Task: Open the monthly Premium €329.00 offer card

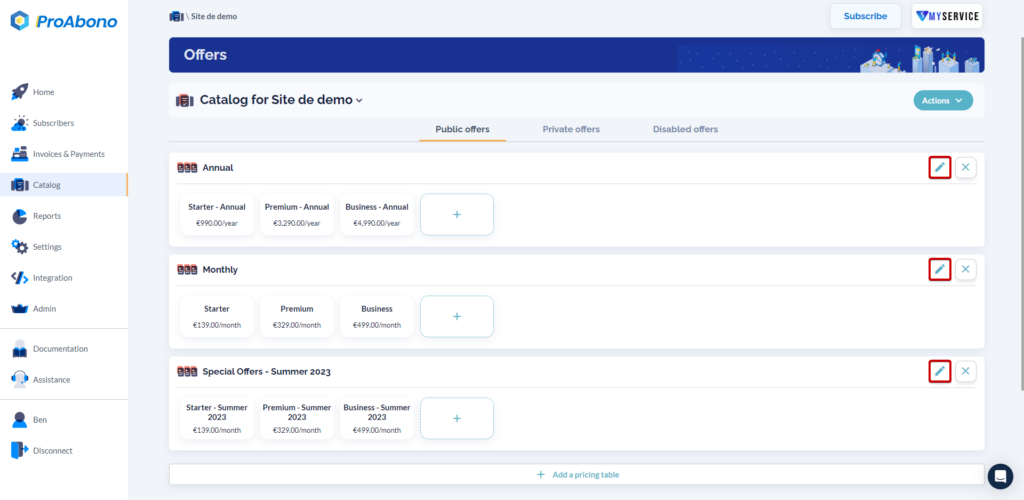Action: tap(297, 317)
